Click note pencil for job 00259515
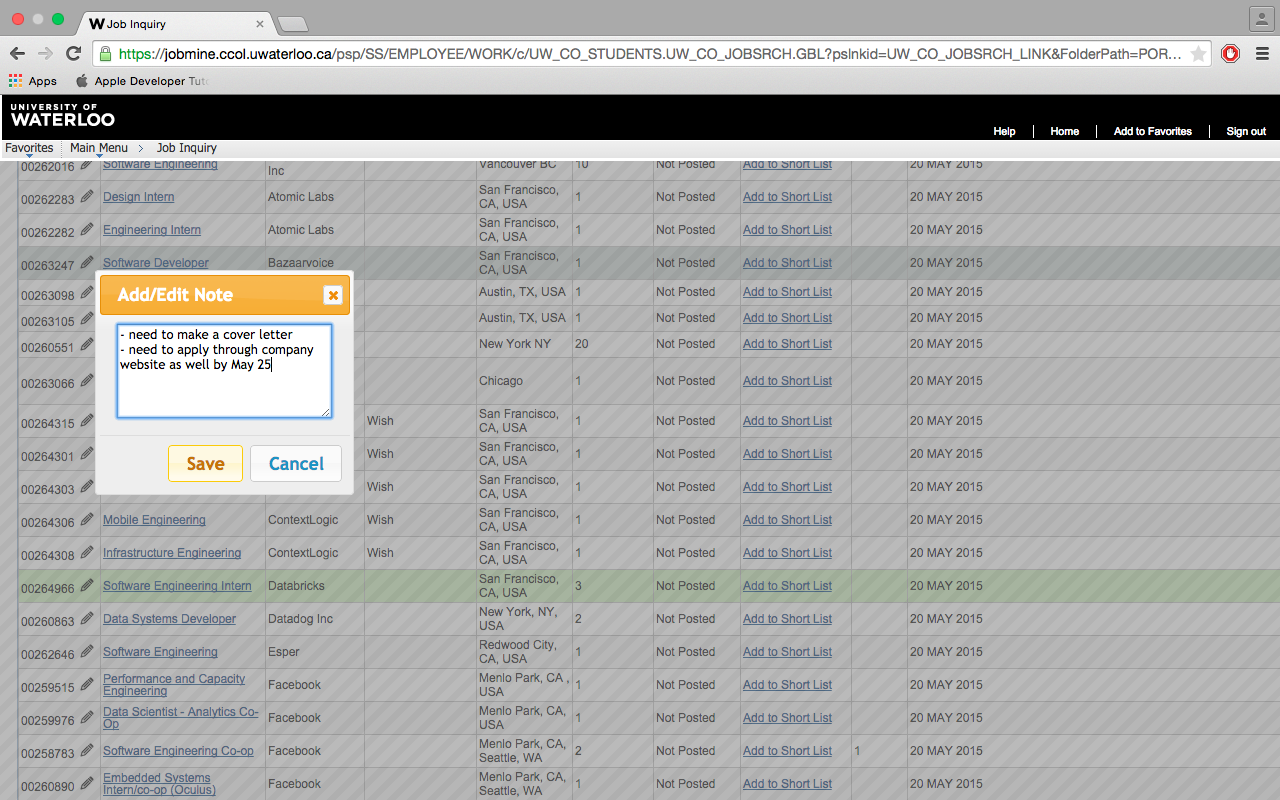1280x800 pixels. pyautogui.click(x=88, y=685)
